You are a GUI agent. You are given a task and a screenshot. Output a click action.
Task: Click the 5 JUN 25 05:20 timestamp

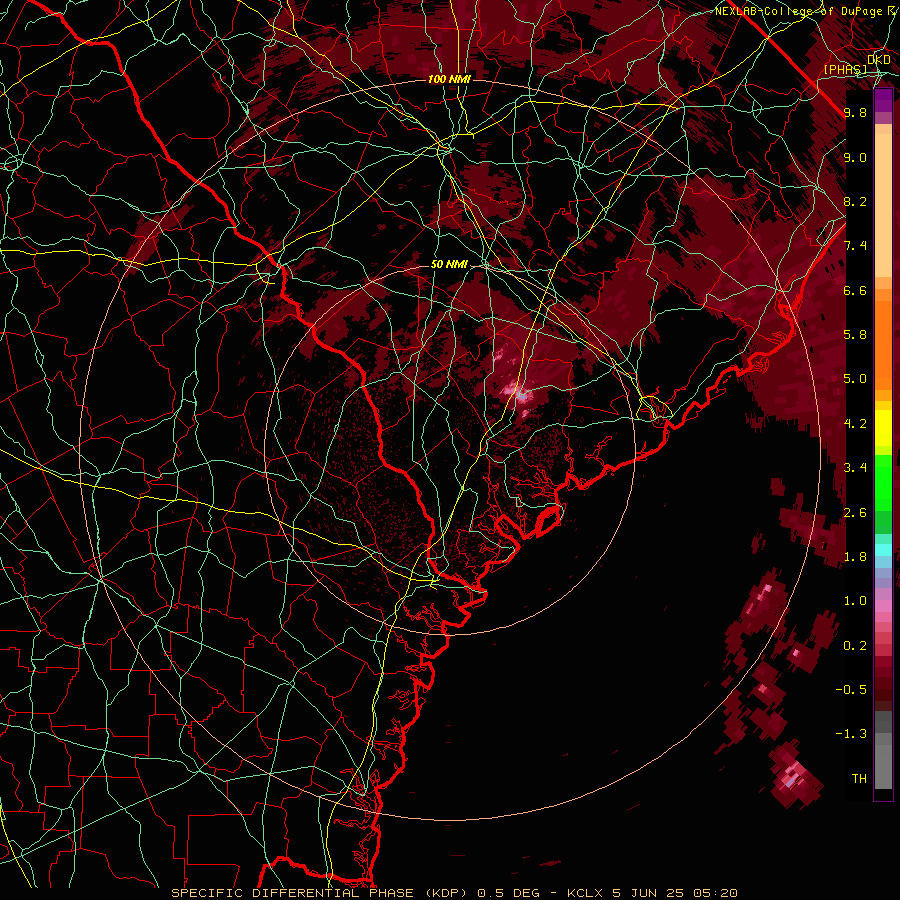(x=676, y=893)
